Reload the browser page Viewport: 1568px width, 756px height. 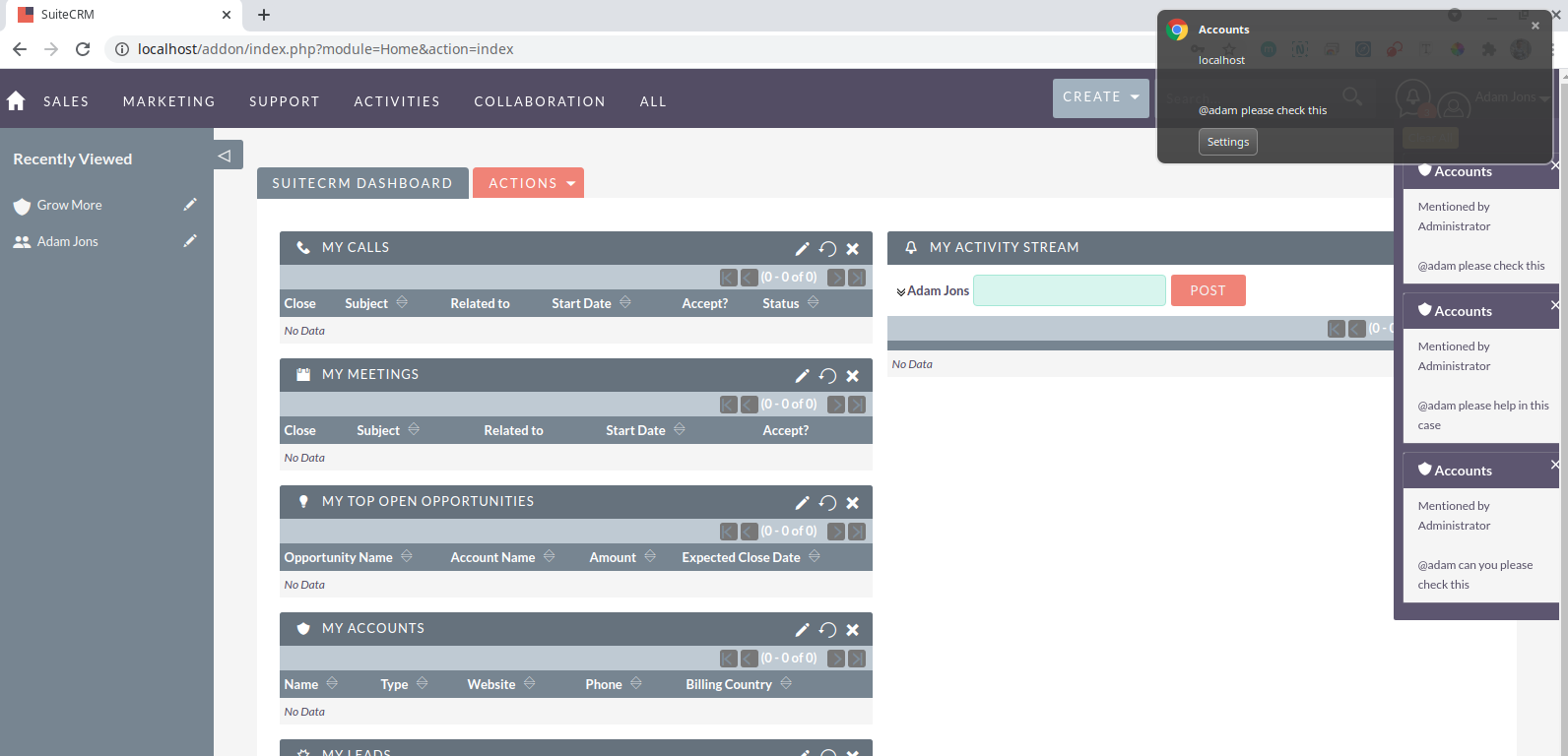(x=83, y=49)
